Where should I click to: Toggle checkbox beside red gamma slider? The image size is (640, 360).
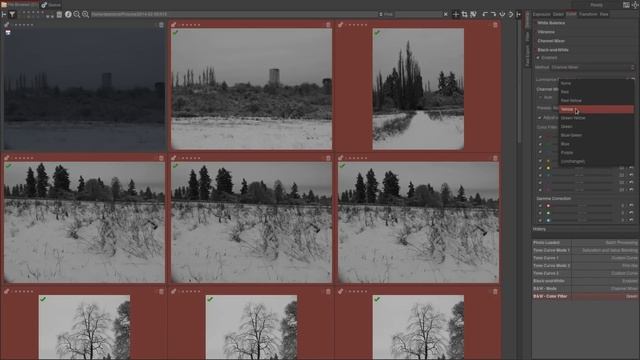click(540, 206)
